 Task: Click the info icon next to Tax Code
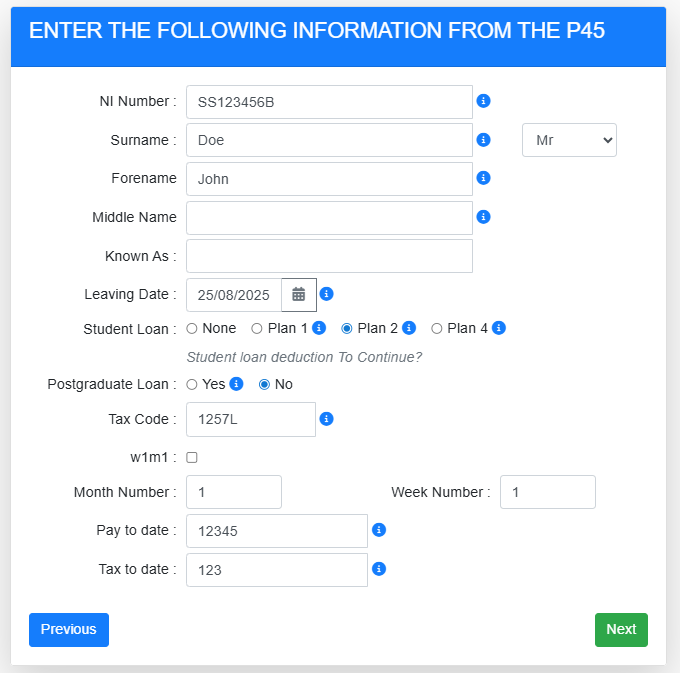(326, 419)
